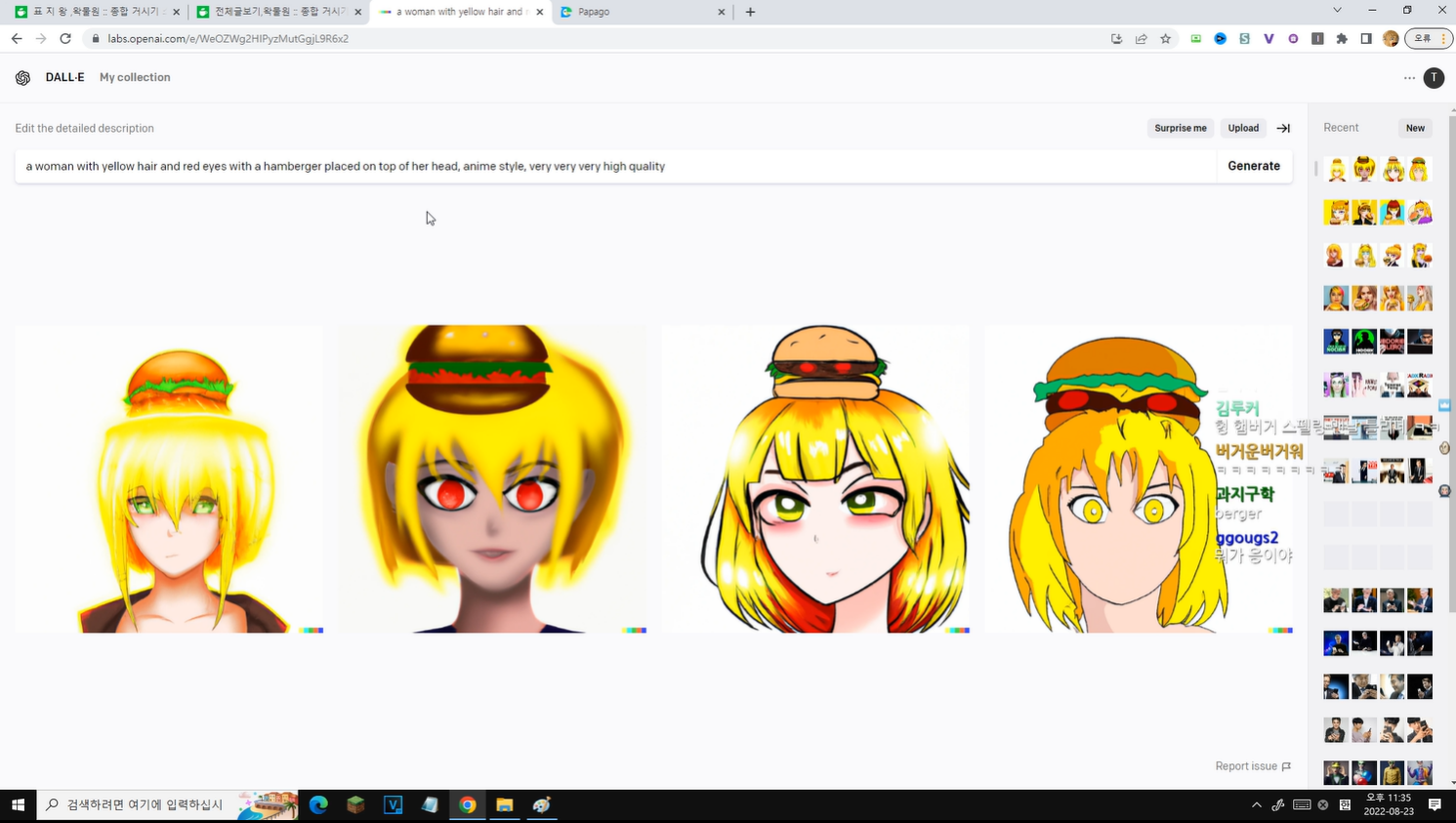The image size is (1456, 823).
Task: Switch to the first Naver cafe tab
Action: click(x=96, y=12)
